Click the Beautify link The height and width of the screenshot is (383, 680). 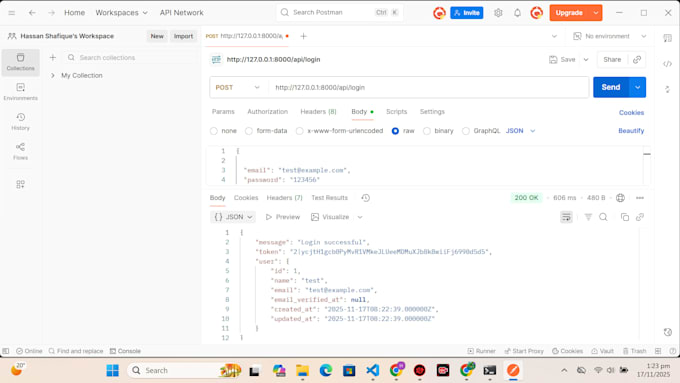[x=631, y=131]
